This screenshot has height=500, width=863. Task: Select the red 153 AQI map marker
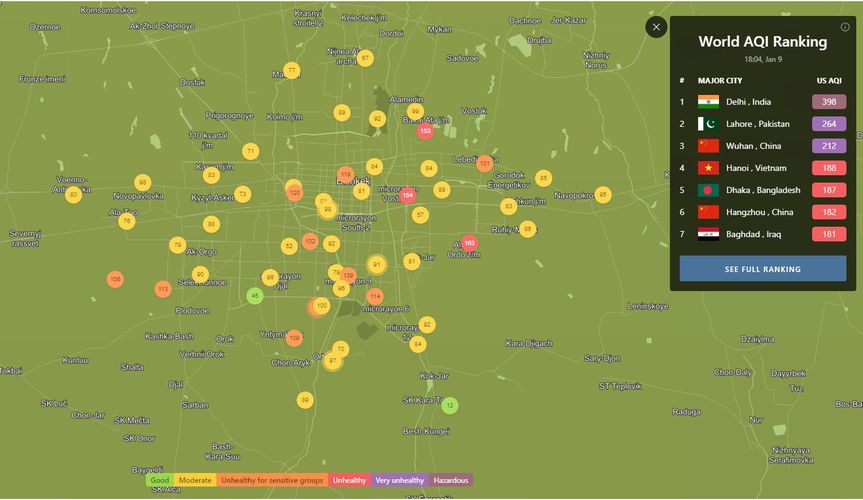click(x=425, y=131)
